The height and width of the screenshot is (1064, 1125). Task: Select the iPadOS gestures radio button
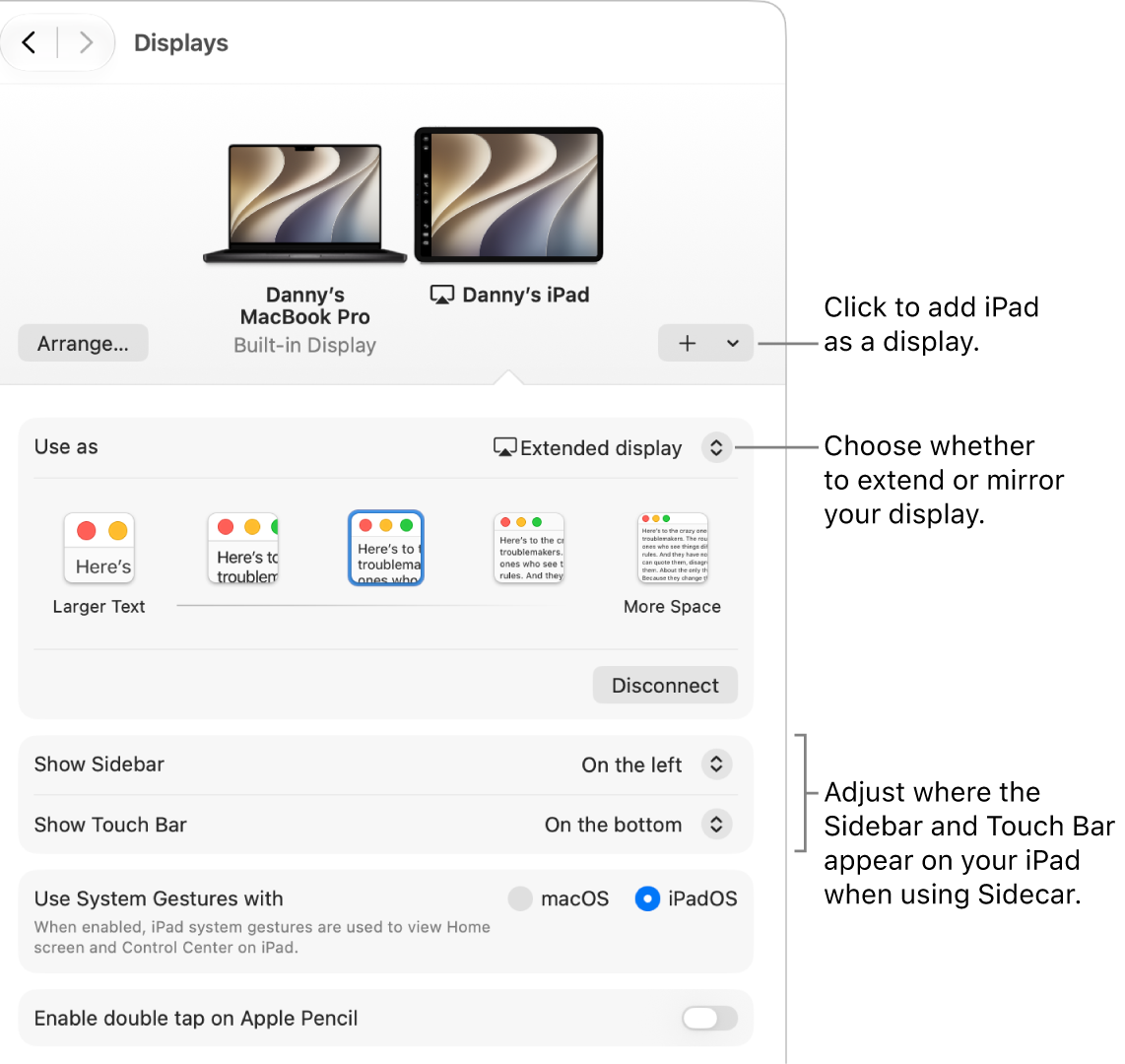click(x=647, y=898)
